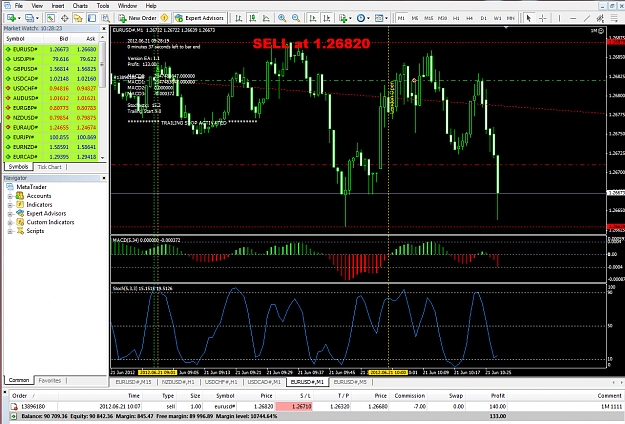Select the GBPUSD# row in Market Watch

click(51, 69)
